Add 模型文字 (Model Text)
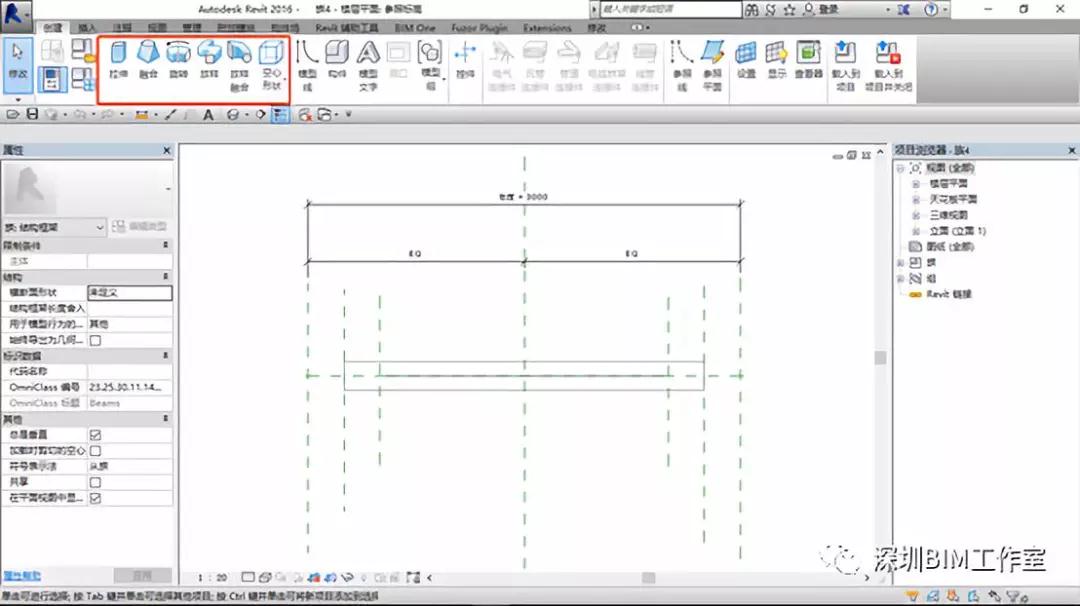This screenshot has width=1080, height=606. point(368,66)
